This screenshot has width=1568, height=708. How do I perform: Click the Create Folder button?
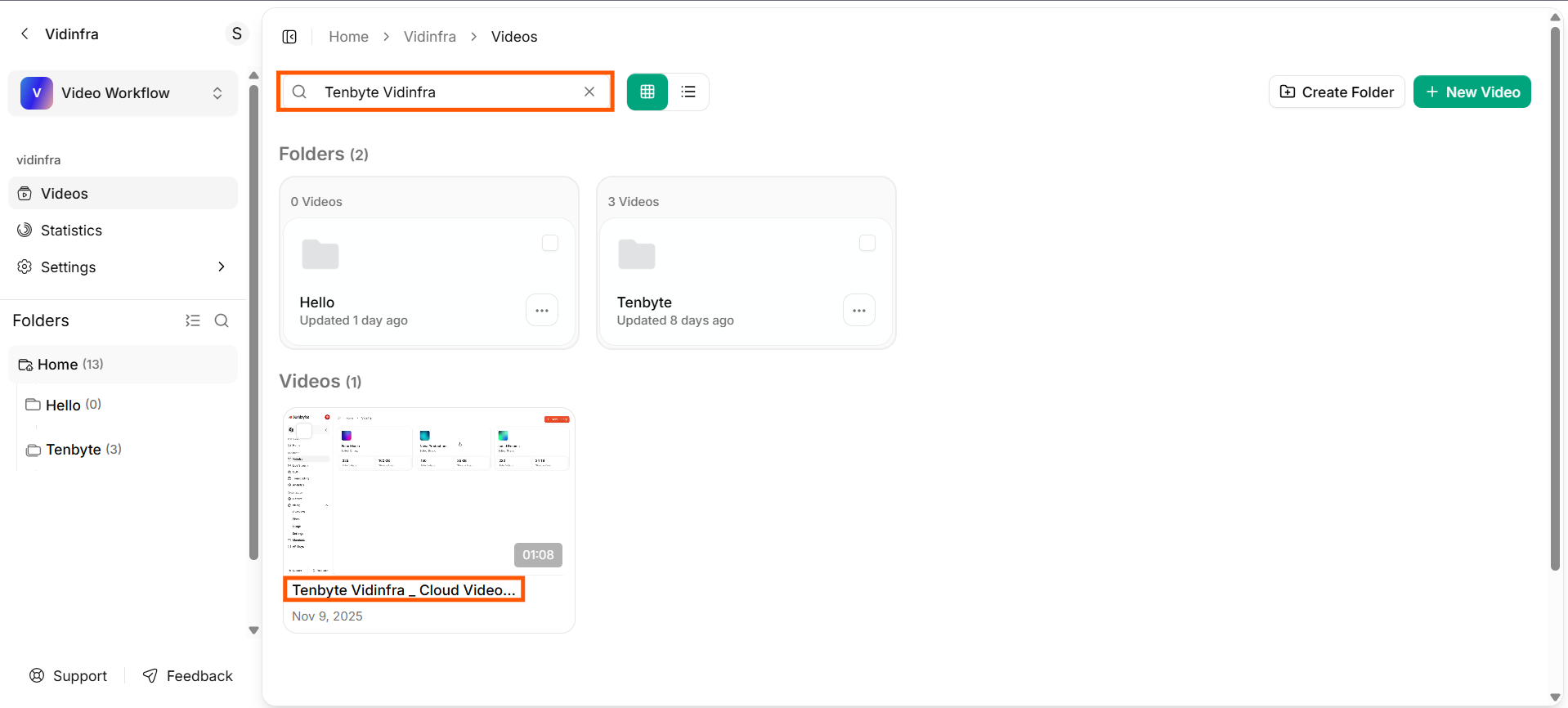click(1337, 92)
